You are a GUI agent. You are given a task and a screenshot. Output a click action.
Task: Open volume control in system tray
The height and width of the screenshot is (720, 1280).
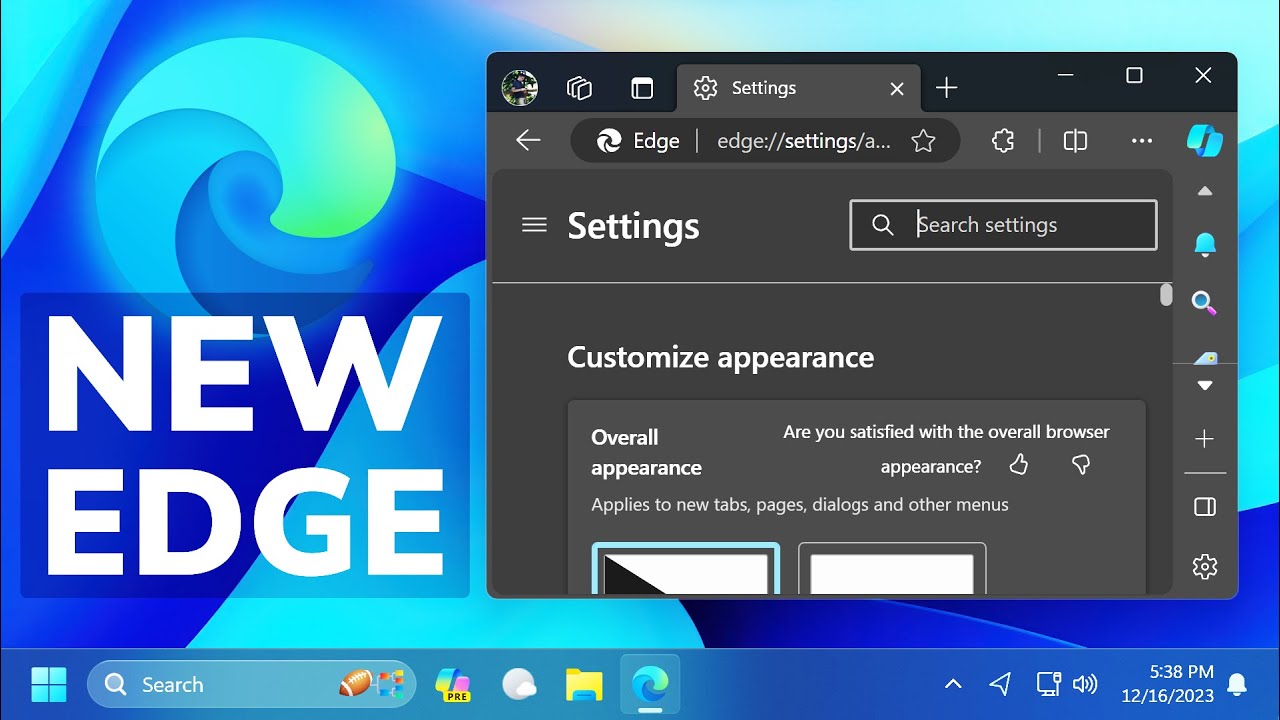click(x=1084, y=685)
